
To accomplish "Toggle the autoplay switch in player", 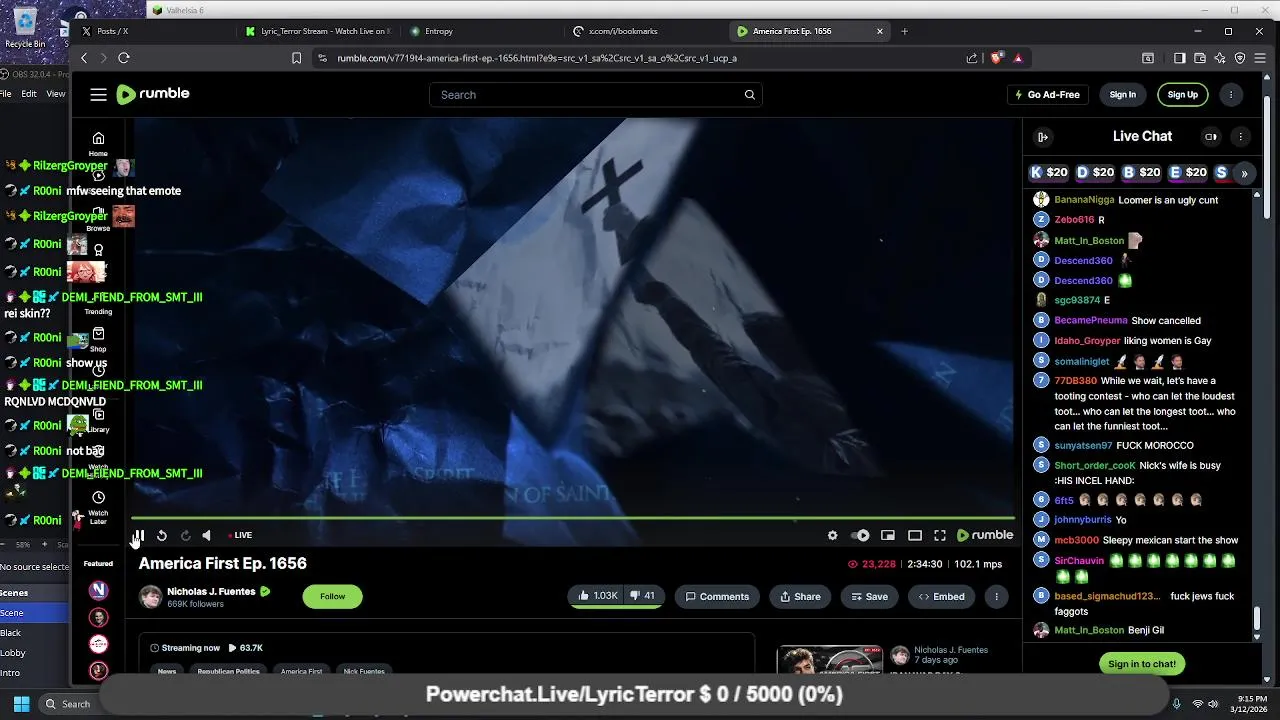I will pyautogui.click(x=860, y=536).
